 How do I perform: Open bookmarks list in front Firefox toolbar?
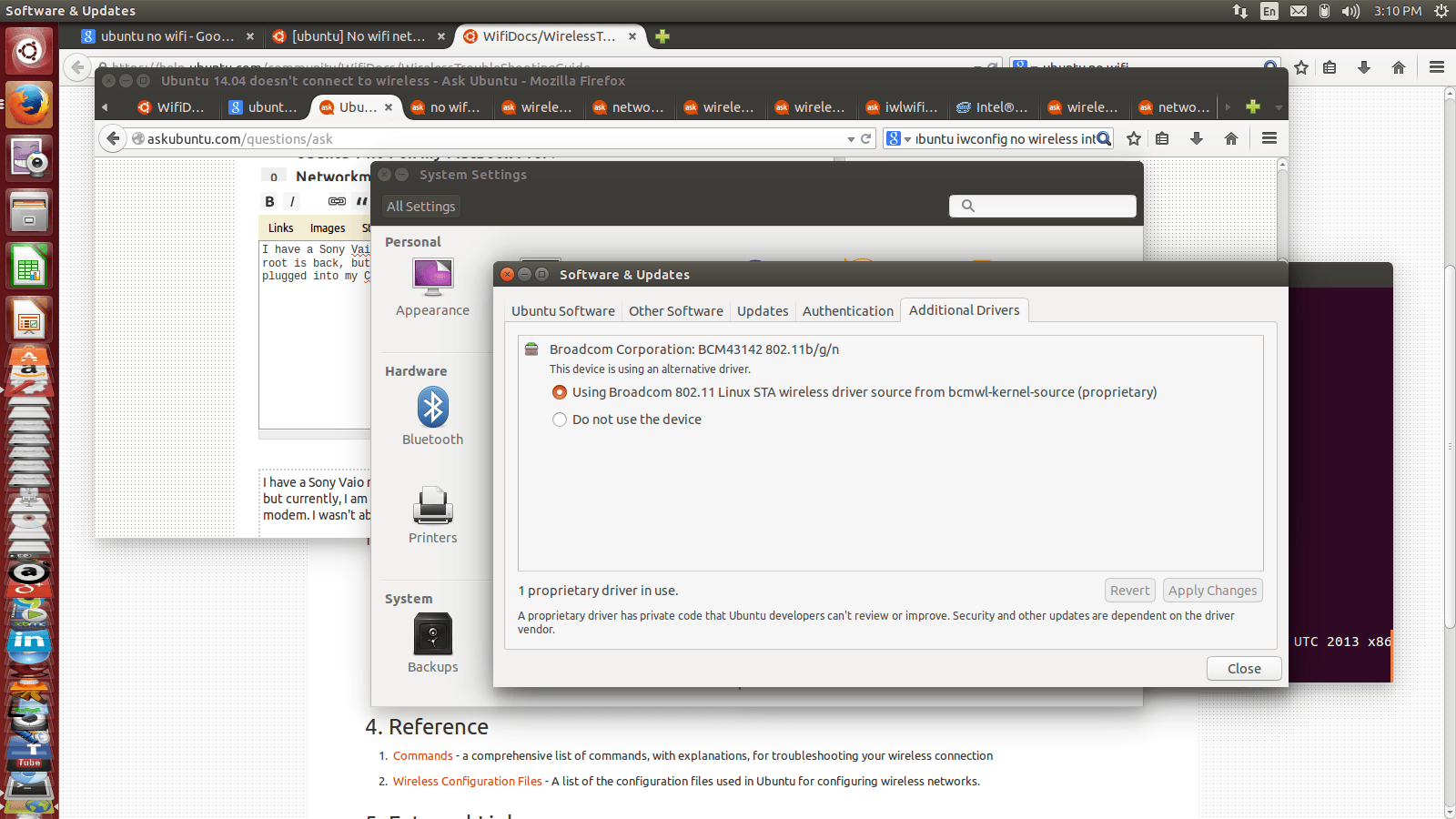click(x=1162, y=138)
